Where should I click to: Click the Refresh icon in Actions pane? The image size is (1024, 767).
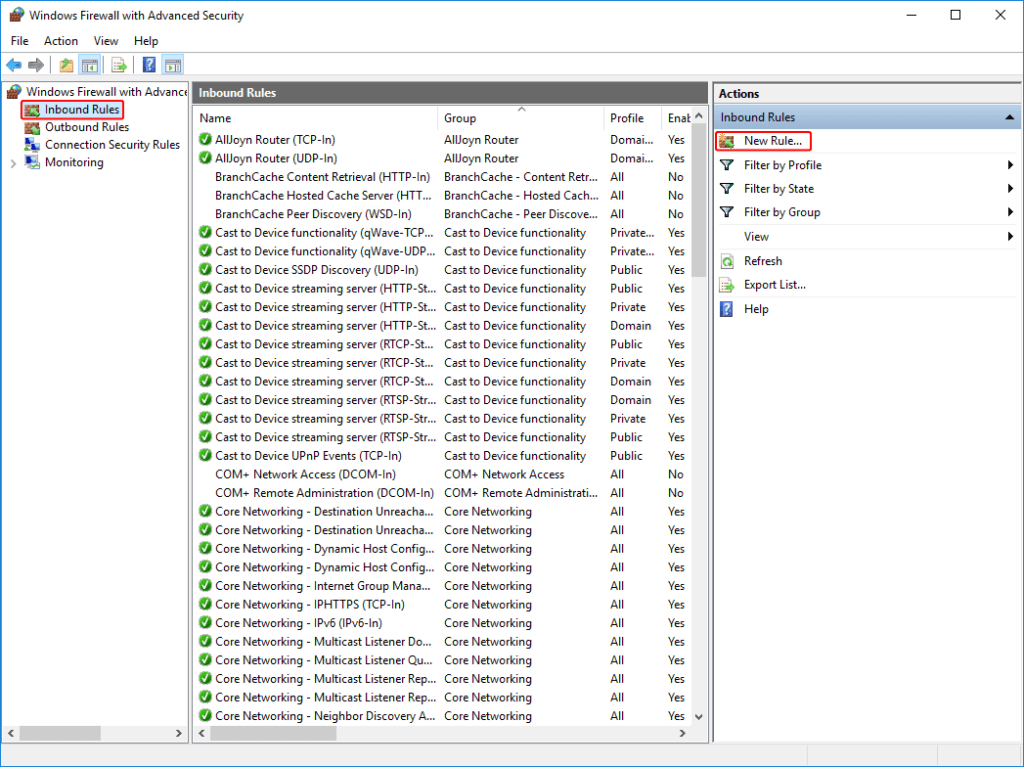coord(727,260)
